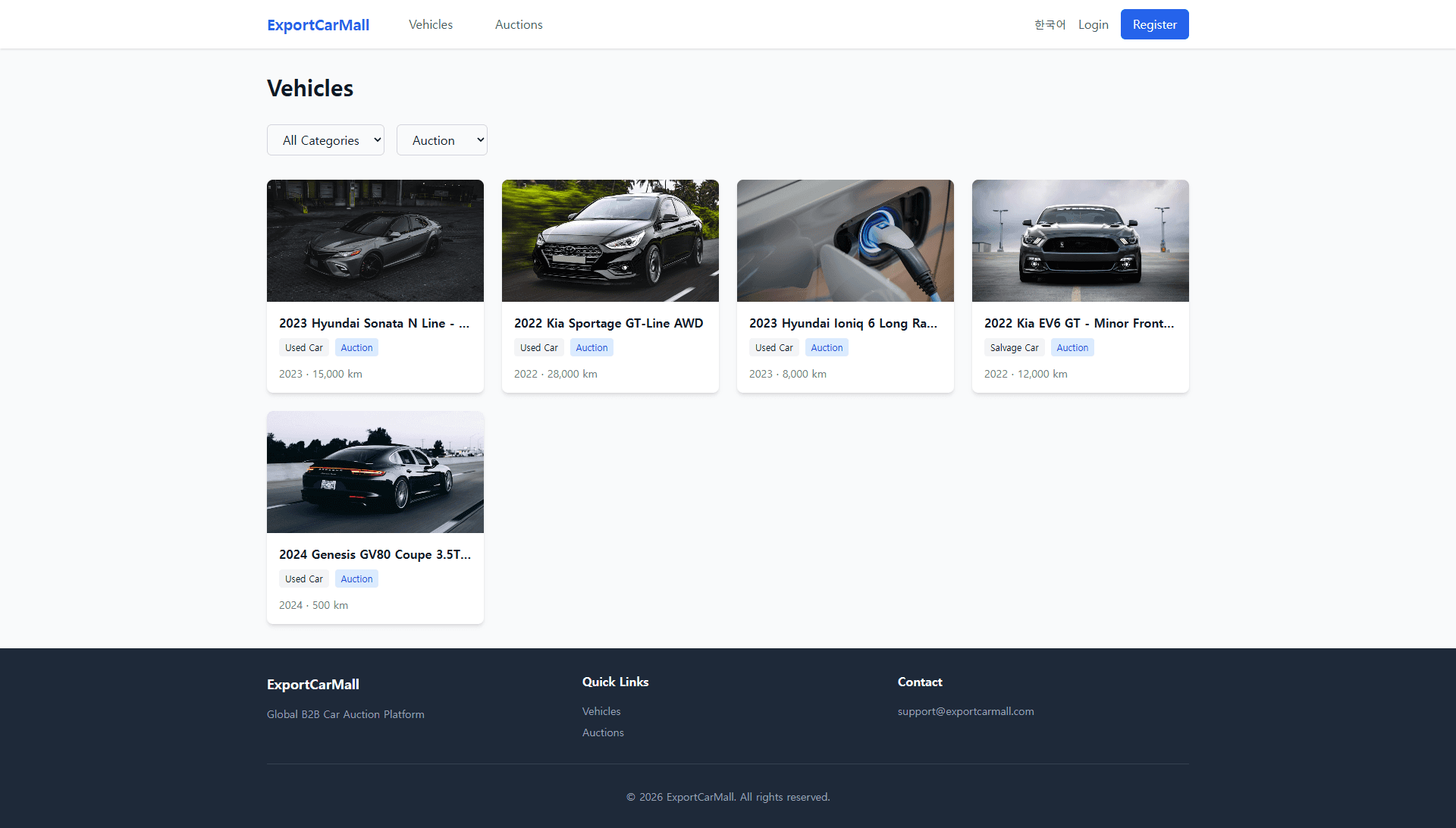Open the Kia EV6 GT car image
The height and width of the screenshot is (828, 1456).
(1080, 240)
